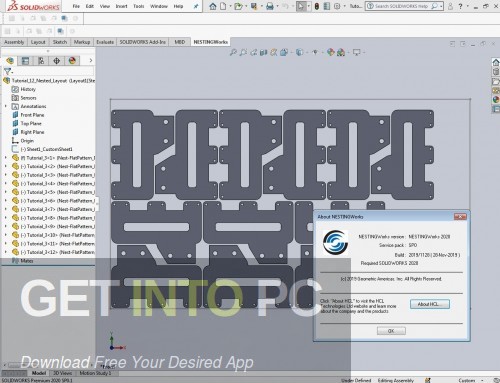The image size is (500, 383).
Task: Click the Dynamic Annotation Views icon
Action: (x=274, y=52)
